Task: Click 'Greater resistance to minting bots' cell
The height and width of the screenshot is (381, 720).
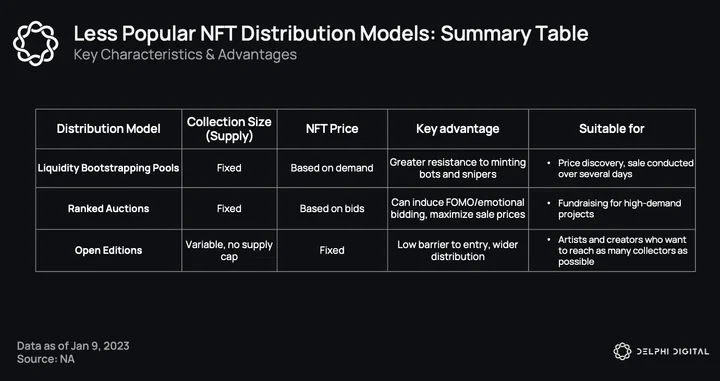Action: point(458,168)
